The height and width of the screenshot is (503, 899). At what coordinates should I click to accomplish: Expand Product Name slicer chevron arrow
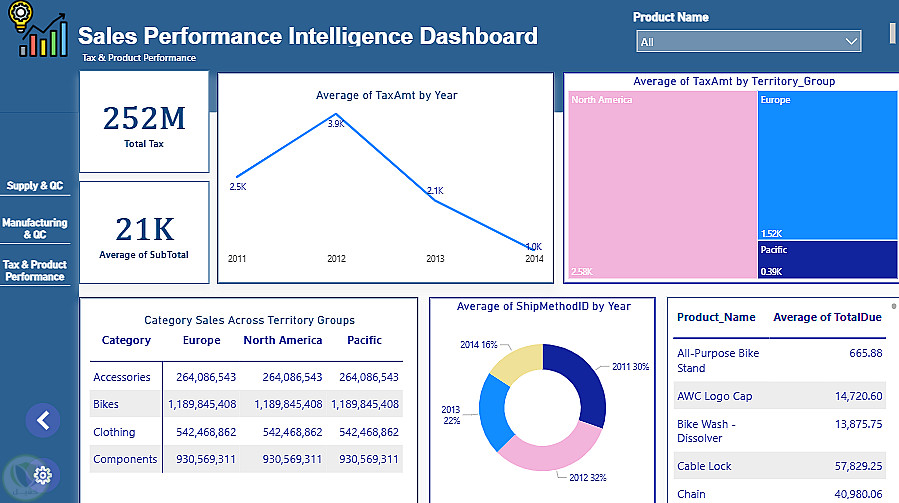(851, 41)
